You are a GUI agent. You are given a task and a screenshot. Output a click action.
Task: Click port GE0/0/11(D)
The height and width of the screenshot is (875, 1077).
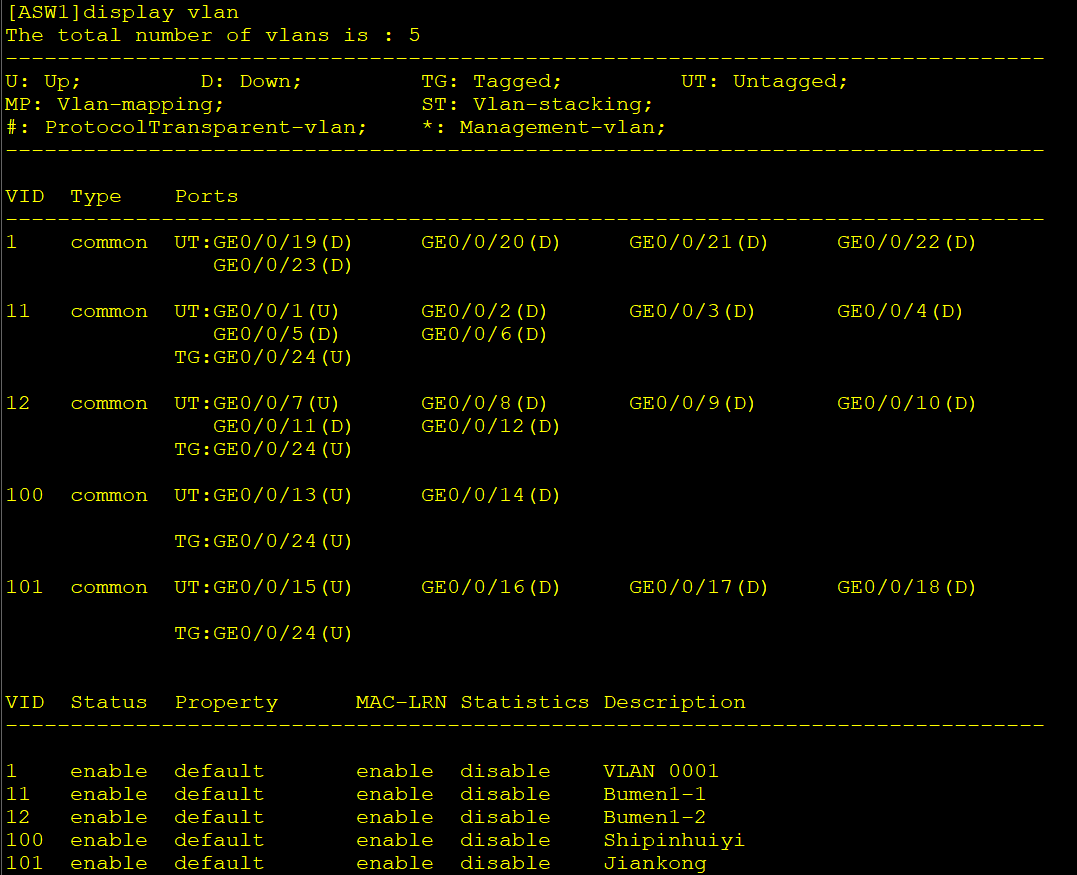pyautogui.click(x=282, y=427)
